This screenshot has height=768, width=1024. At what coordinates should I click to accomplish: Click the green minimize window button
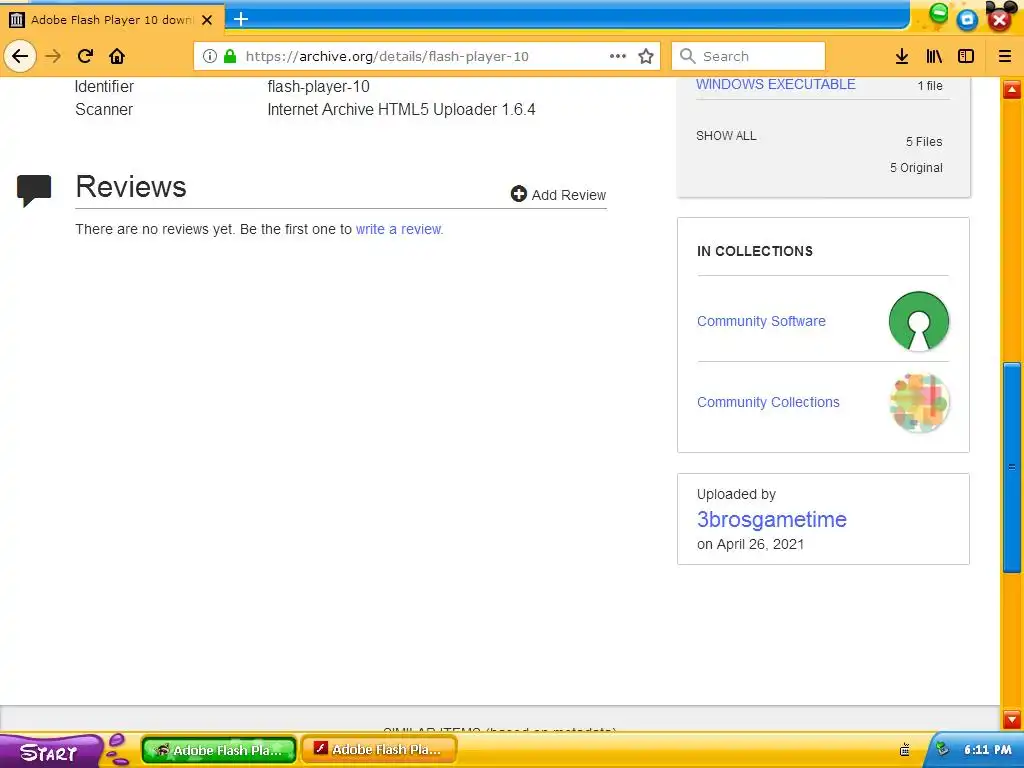938,13
